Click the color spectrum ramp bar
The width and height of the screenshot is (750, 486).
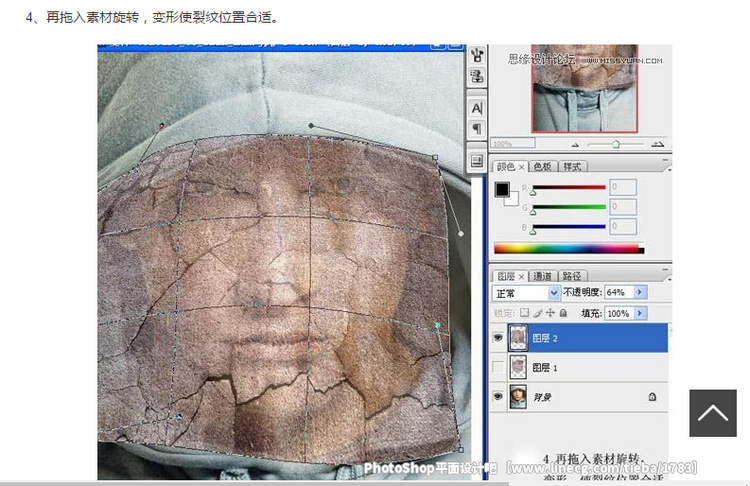click(x=568, y=249)
